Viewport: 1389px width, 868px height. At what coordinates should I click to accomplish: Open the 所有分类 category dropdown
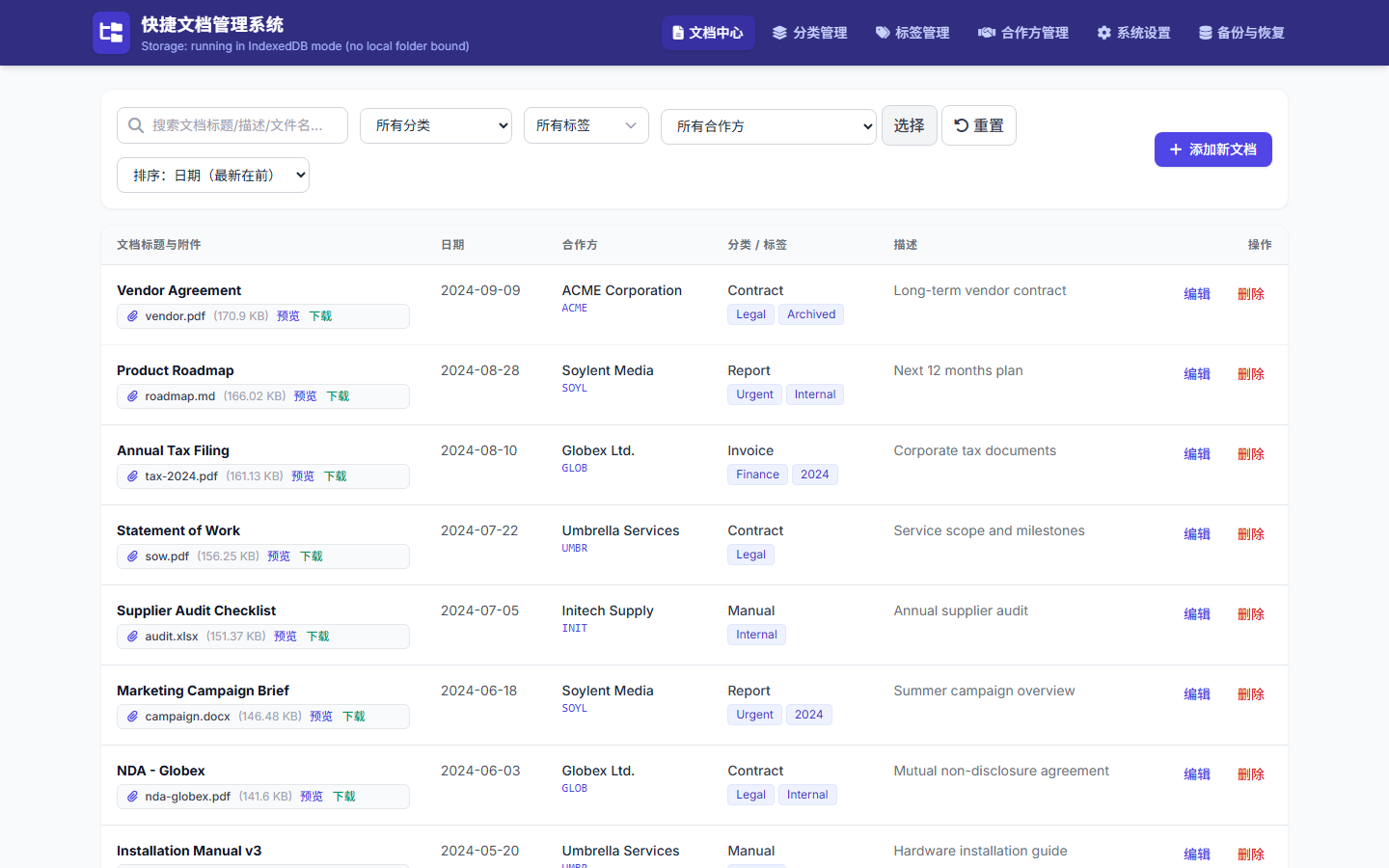(436, 125)
